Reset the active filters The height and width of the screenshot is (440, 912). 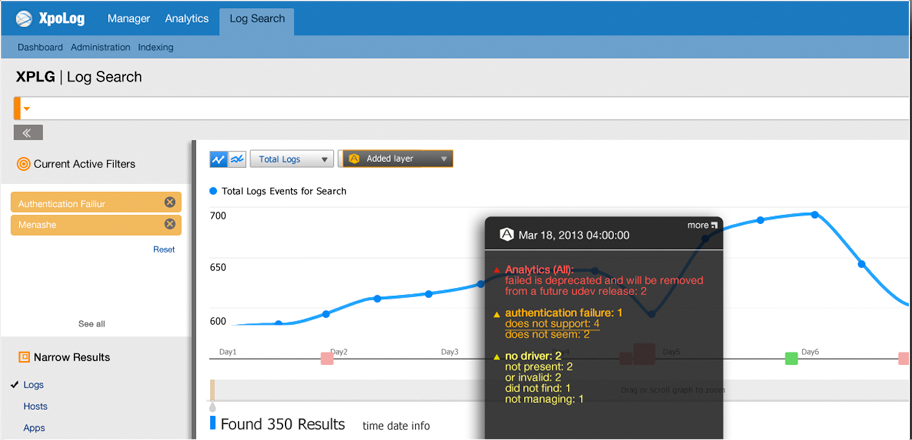click(x=164, y=249)
